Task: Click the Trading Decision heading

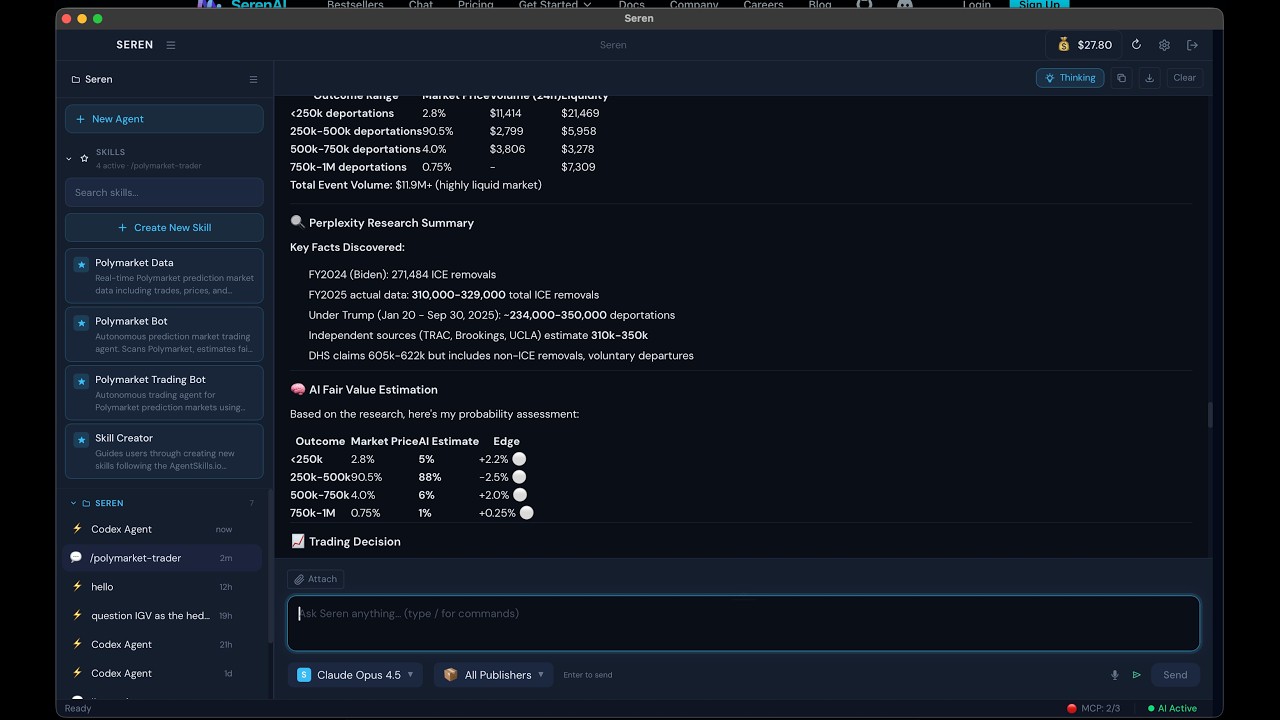Action: (354, 542)
